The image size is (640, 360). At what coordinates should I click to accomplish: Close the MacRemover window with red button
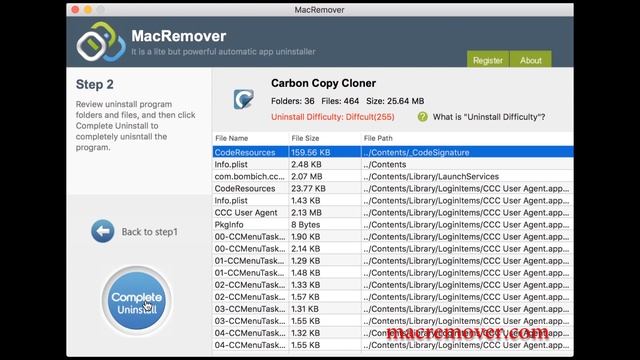coord(76,9)
